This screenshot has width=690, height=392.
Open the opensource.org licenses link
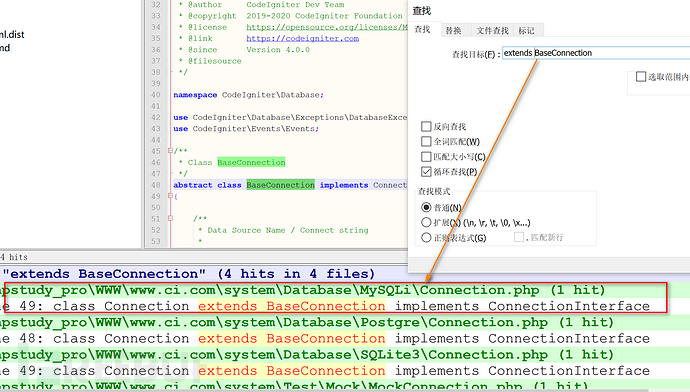(327, 27)
